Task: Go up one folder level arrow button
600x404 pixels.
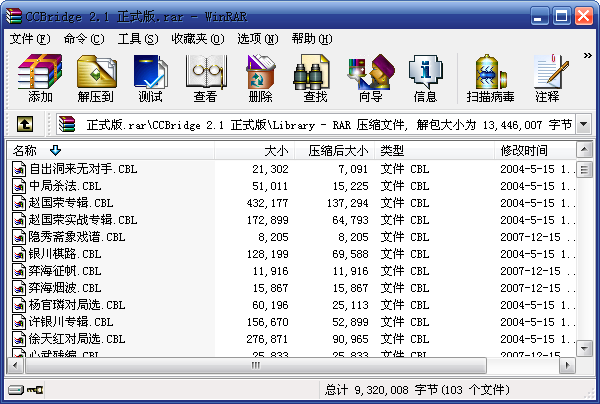Action: click(x=25, y=124)
